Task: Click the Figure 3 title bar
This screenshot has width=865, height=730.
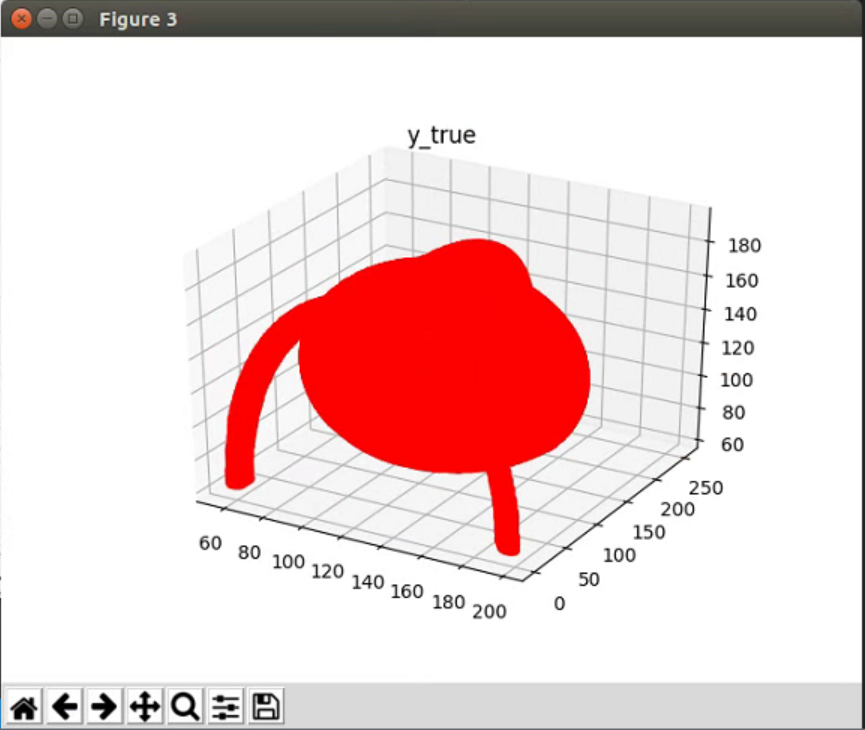Action: pyautogui.click(x=300, y=17)
